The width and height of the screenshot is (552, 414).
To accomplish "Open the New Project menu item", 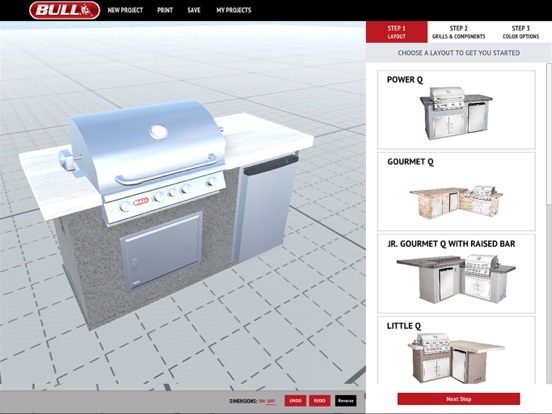I will point(125,10).
